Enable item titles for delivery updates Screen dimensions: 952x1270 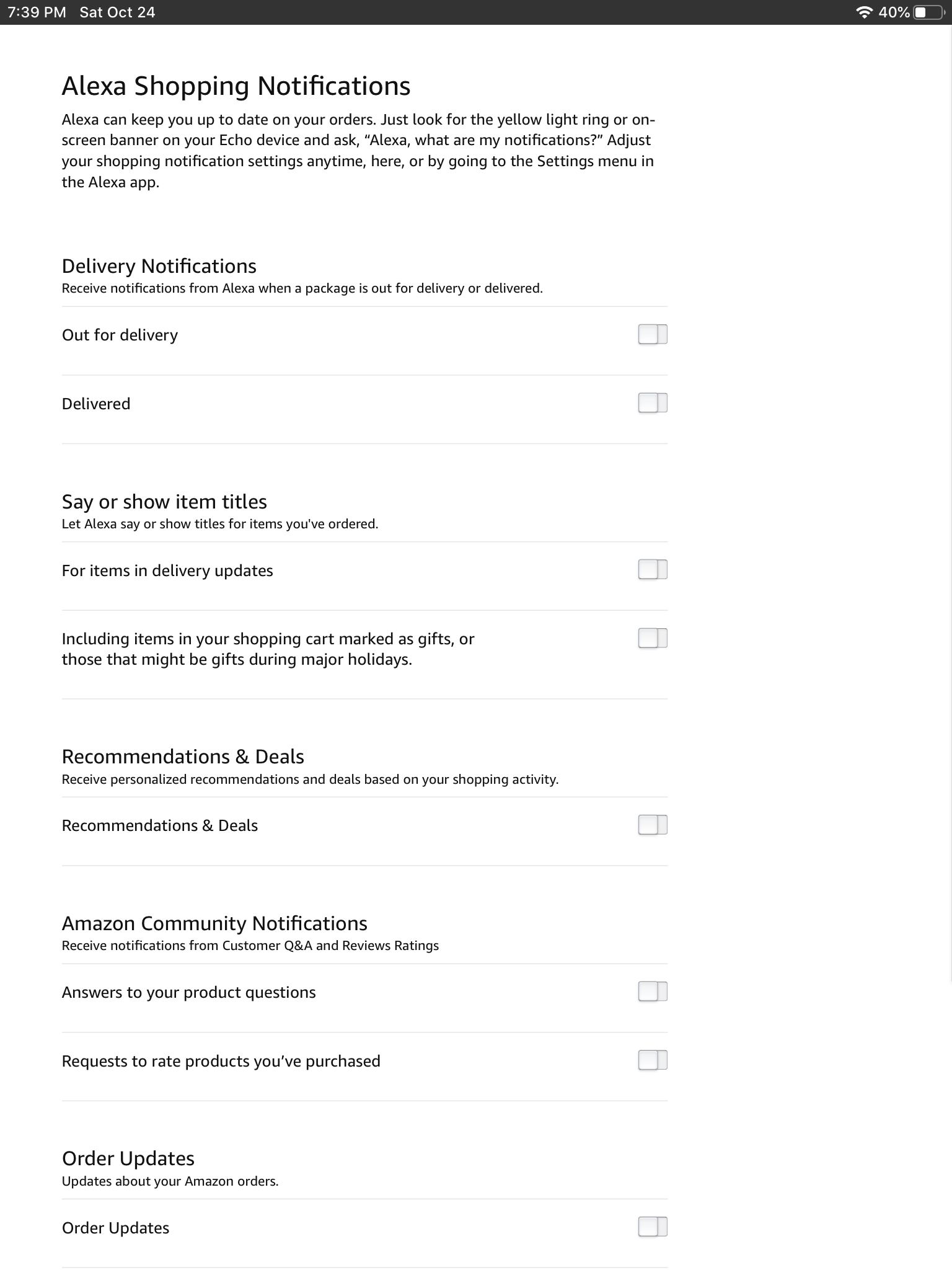652,569
